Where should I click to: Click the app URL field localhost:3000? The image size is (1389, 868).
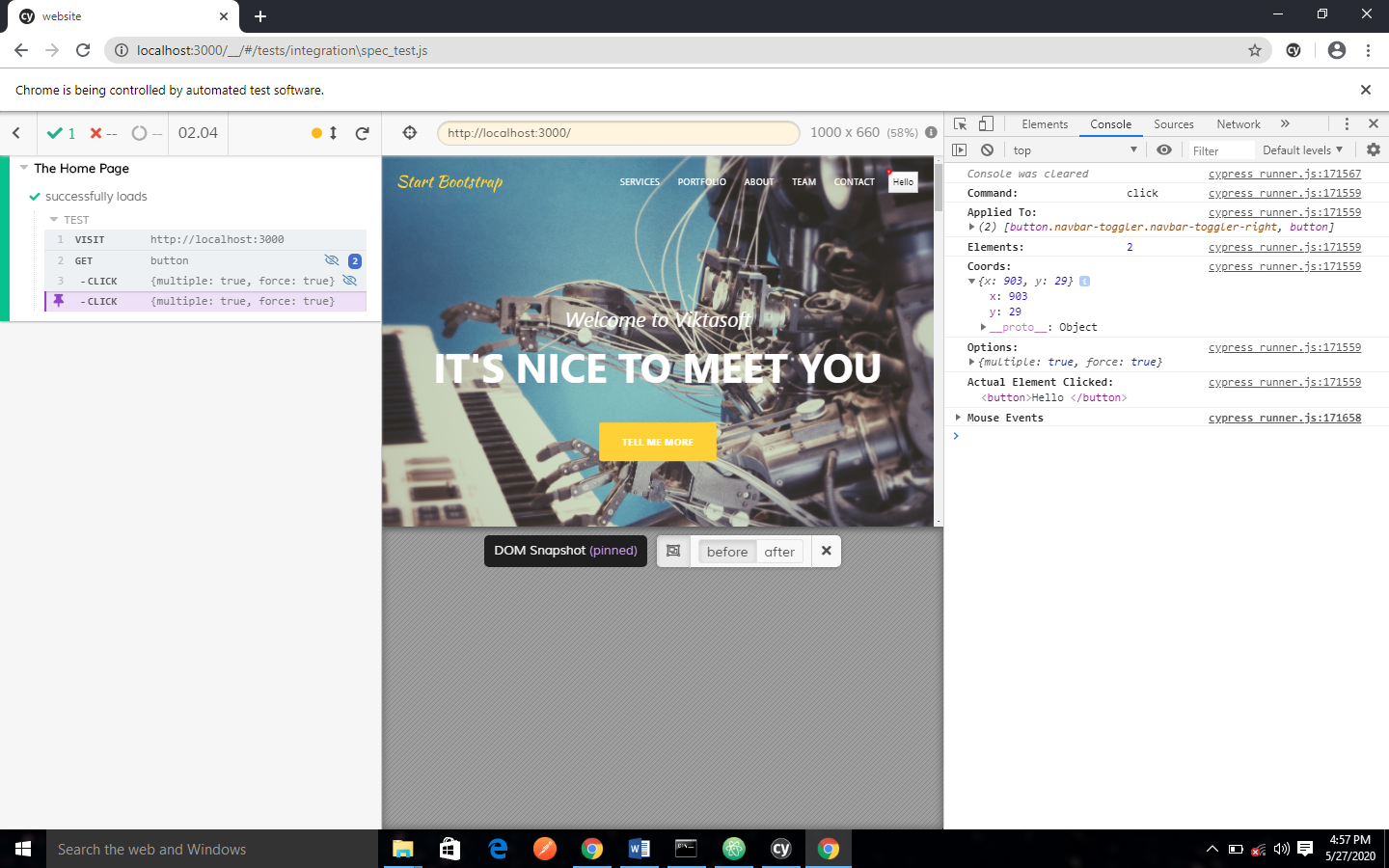coord(618,133)
